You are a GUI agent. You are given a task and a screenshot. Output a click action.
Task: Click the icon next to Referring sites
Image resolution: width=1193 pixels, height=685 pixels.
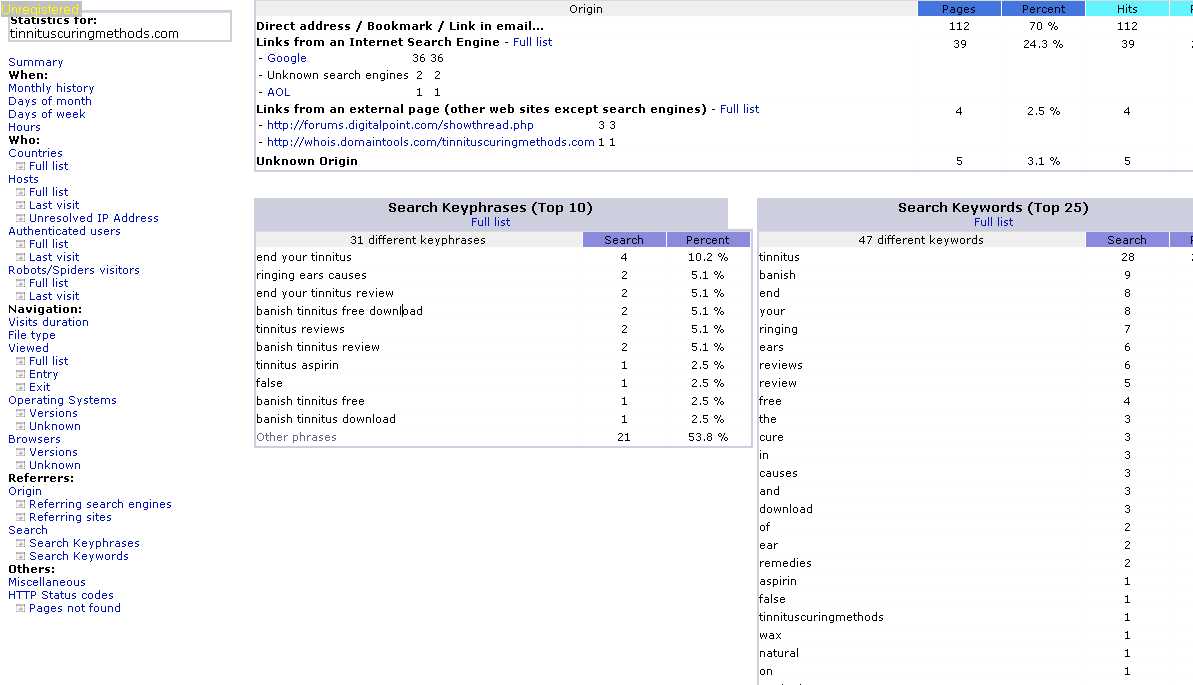tap(20, 518)
